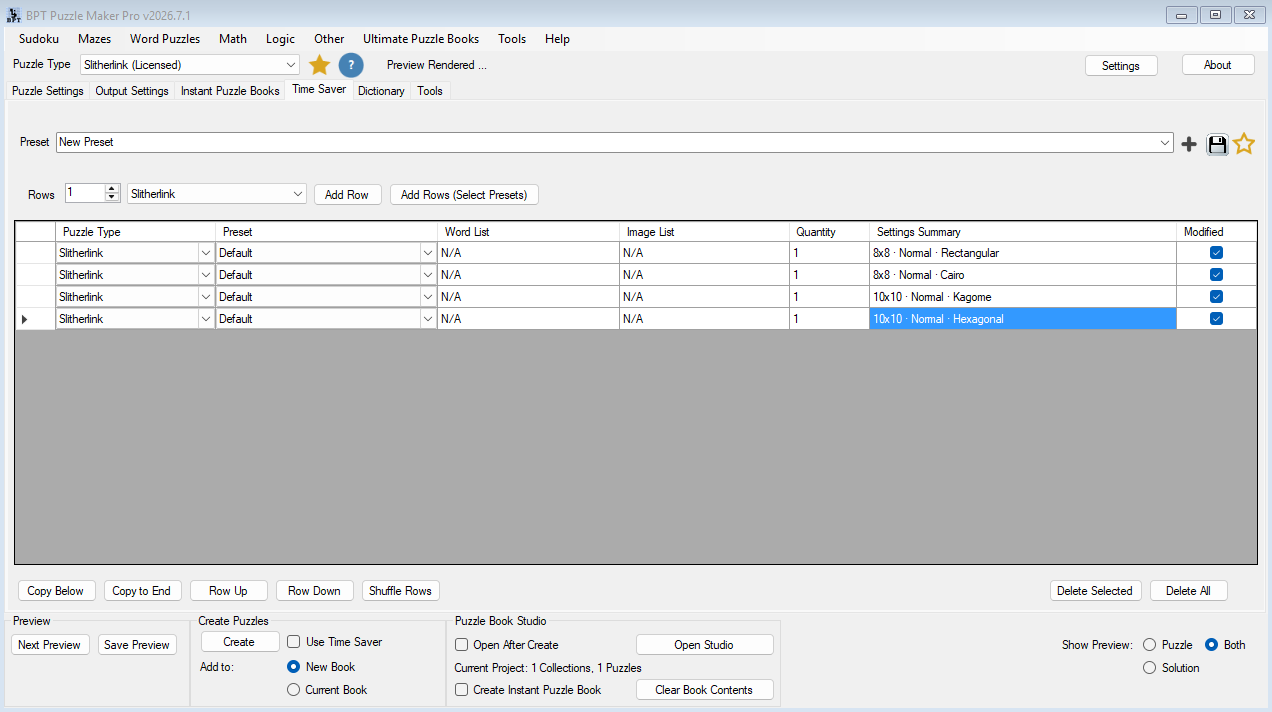Open the Other menu
The height and width of the screenshot is (712, 1272).
point(329,39)
